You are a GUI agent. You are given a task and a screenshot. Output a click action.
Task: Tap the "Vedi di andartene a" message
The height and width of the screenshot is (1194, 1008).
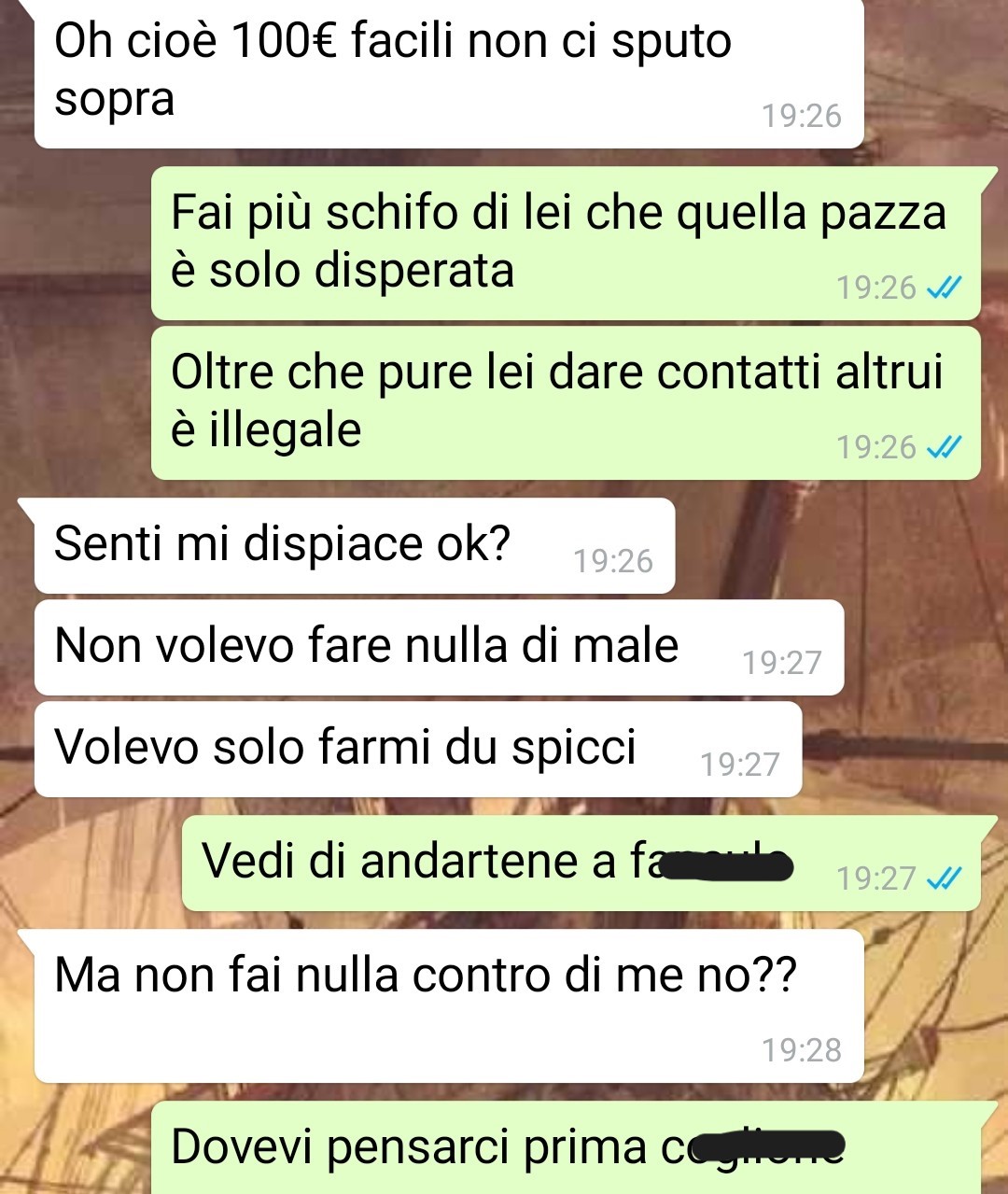point(581,863)
